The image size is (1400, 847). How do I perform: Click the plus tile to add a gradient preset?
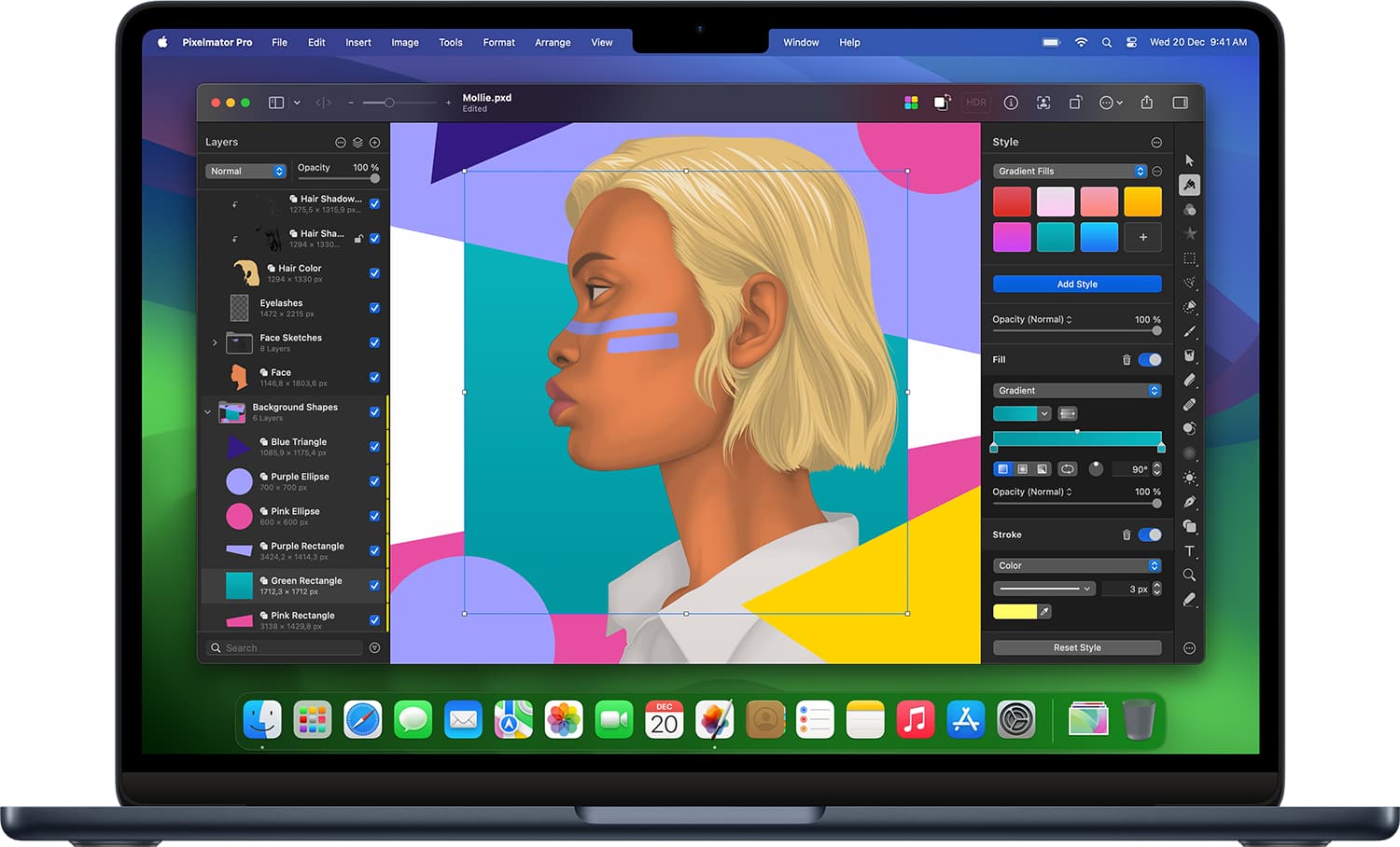click(x=1142, y=237)
